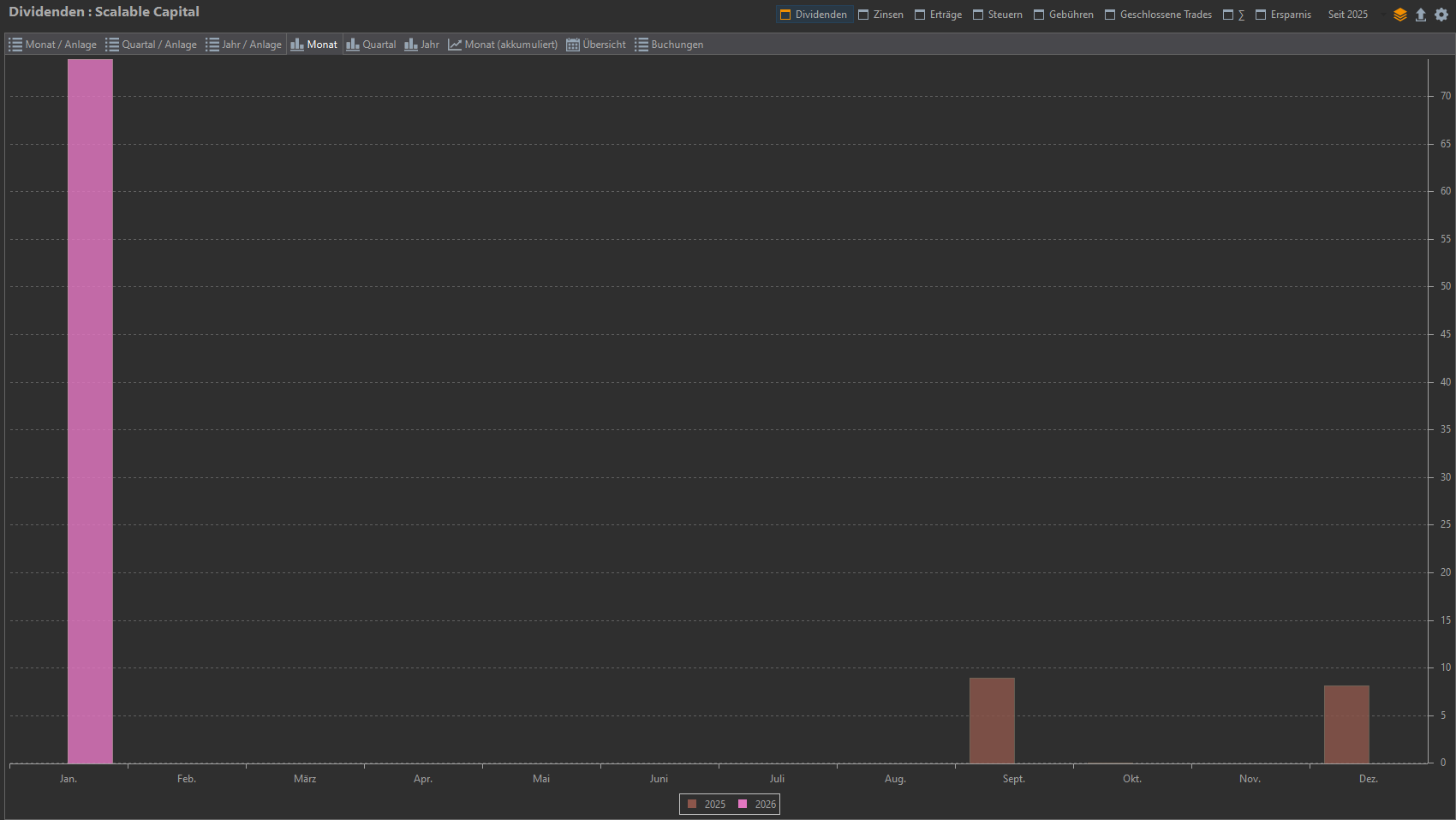
Task: Open the Seit 2025 period dropdown
Action: click(x=1347, y=15)
